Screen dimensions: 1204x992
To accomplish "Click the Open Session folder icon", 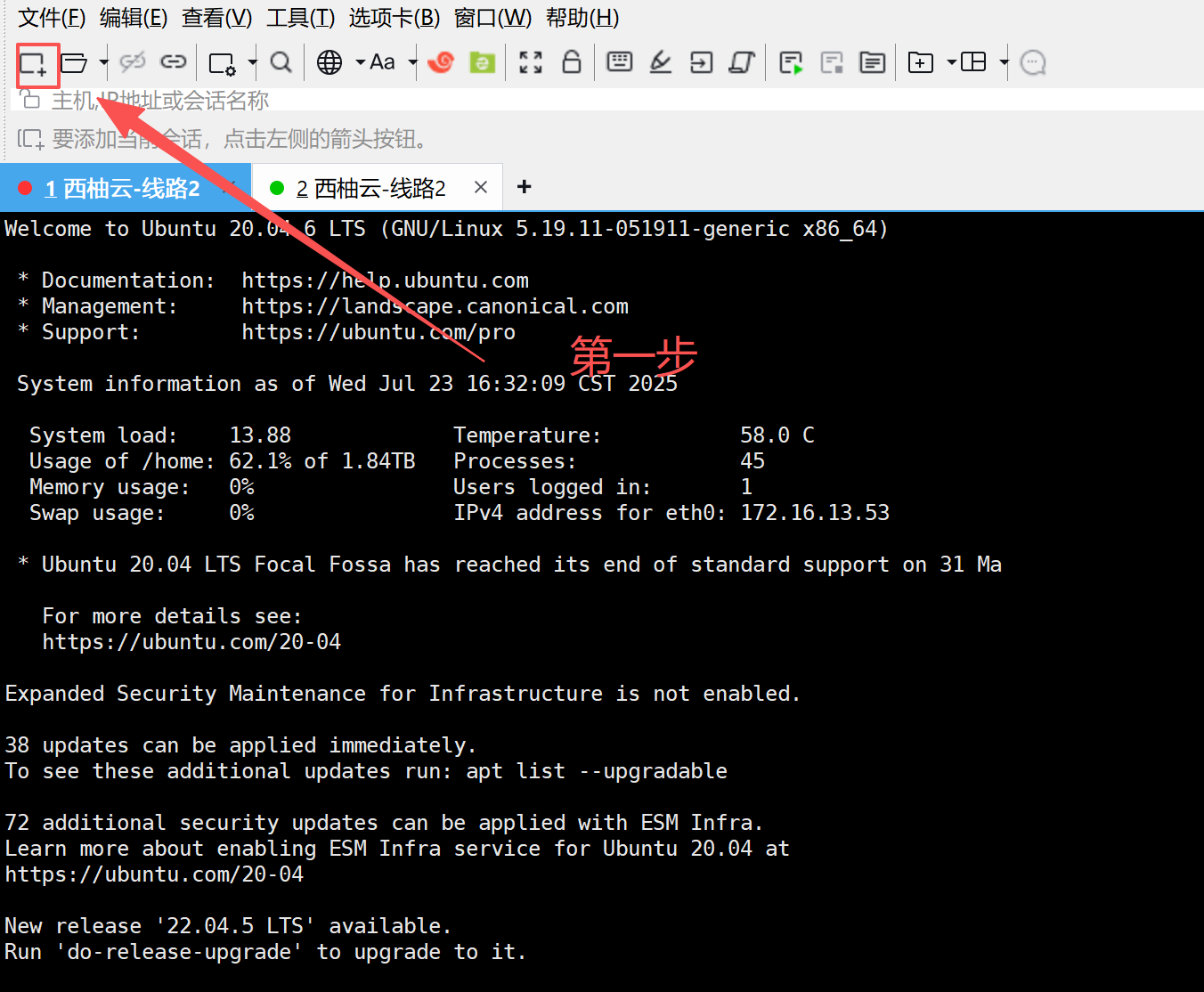I will 74,62.
